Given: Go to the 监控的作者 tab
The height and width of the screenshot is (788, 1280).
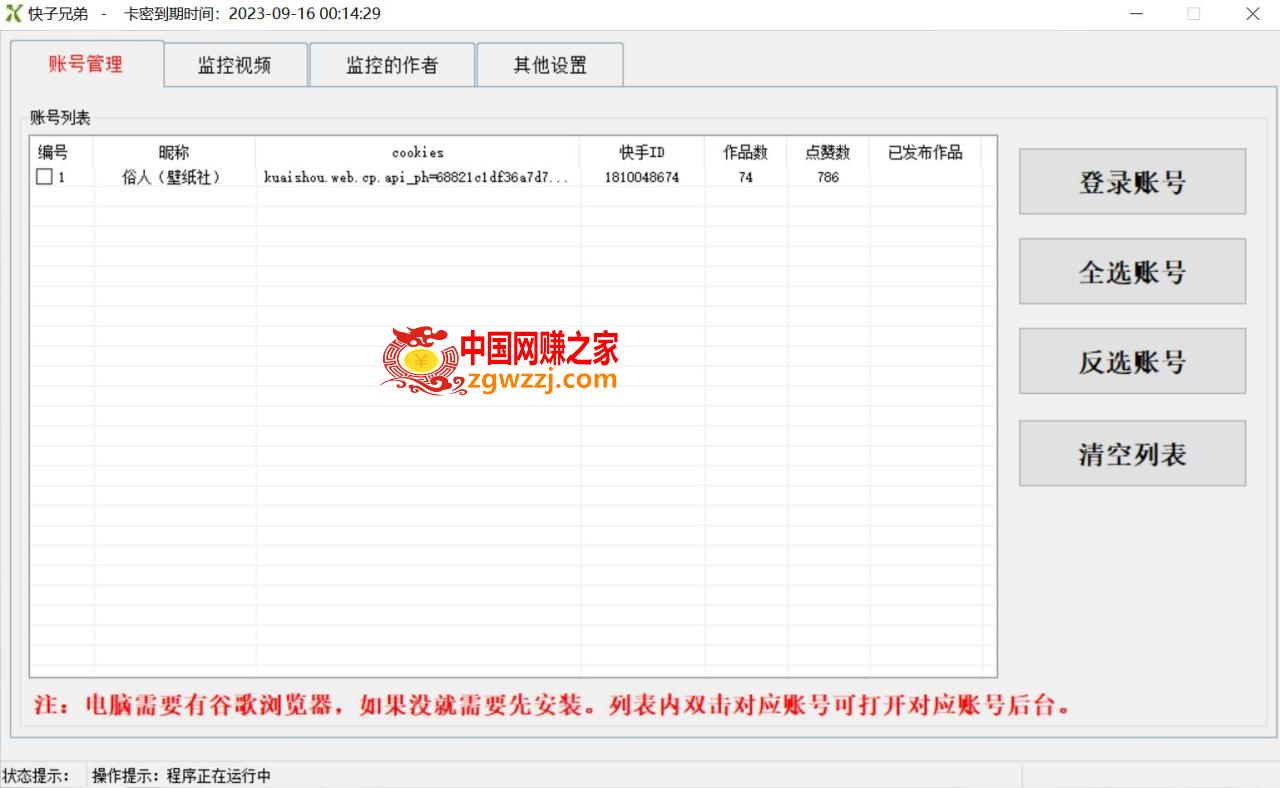Looking at the screenshot, I should (x=392, y=65).
